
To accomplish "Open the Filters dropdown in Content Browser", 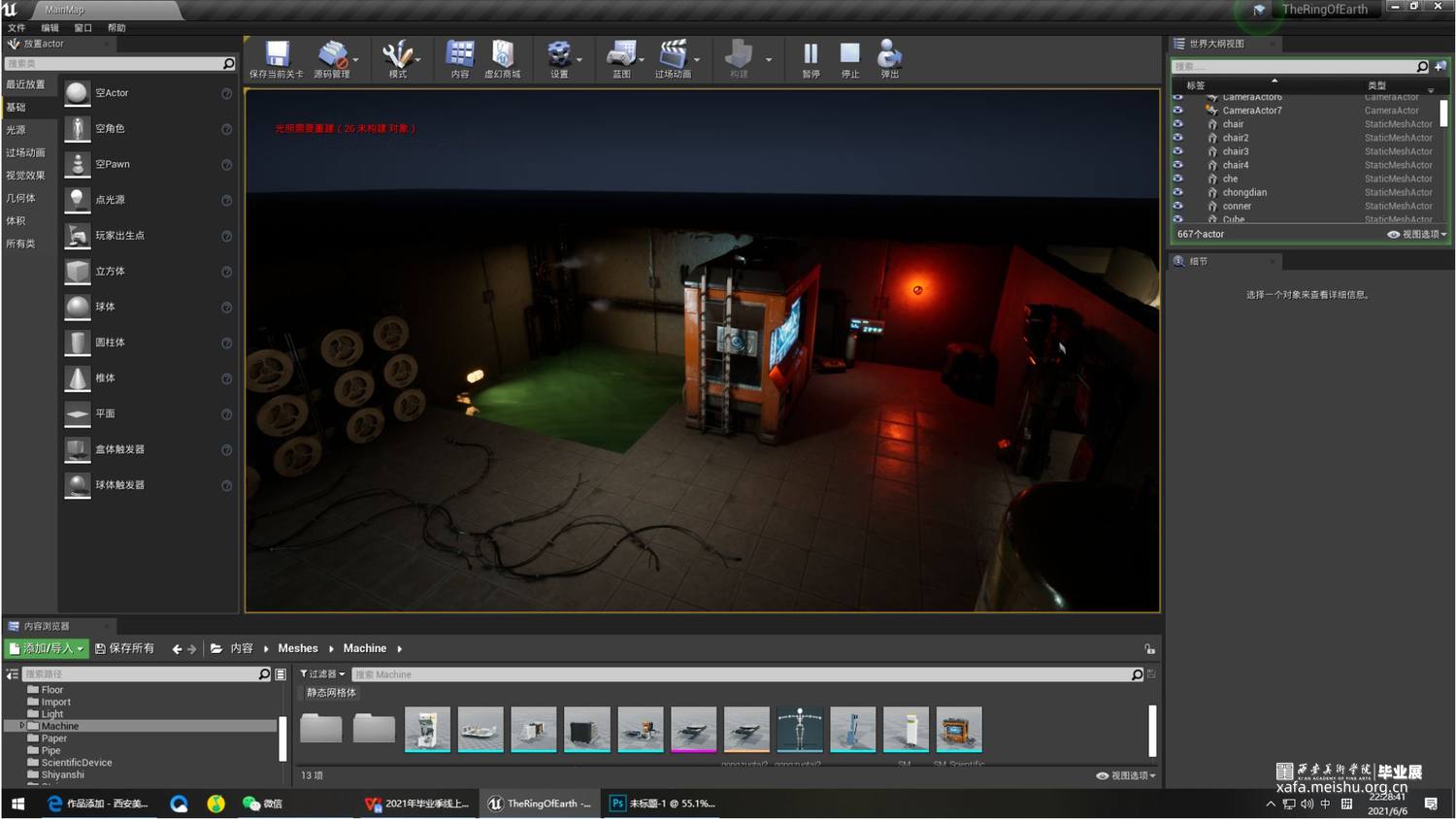I will [322, 674].
